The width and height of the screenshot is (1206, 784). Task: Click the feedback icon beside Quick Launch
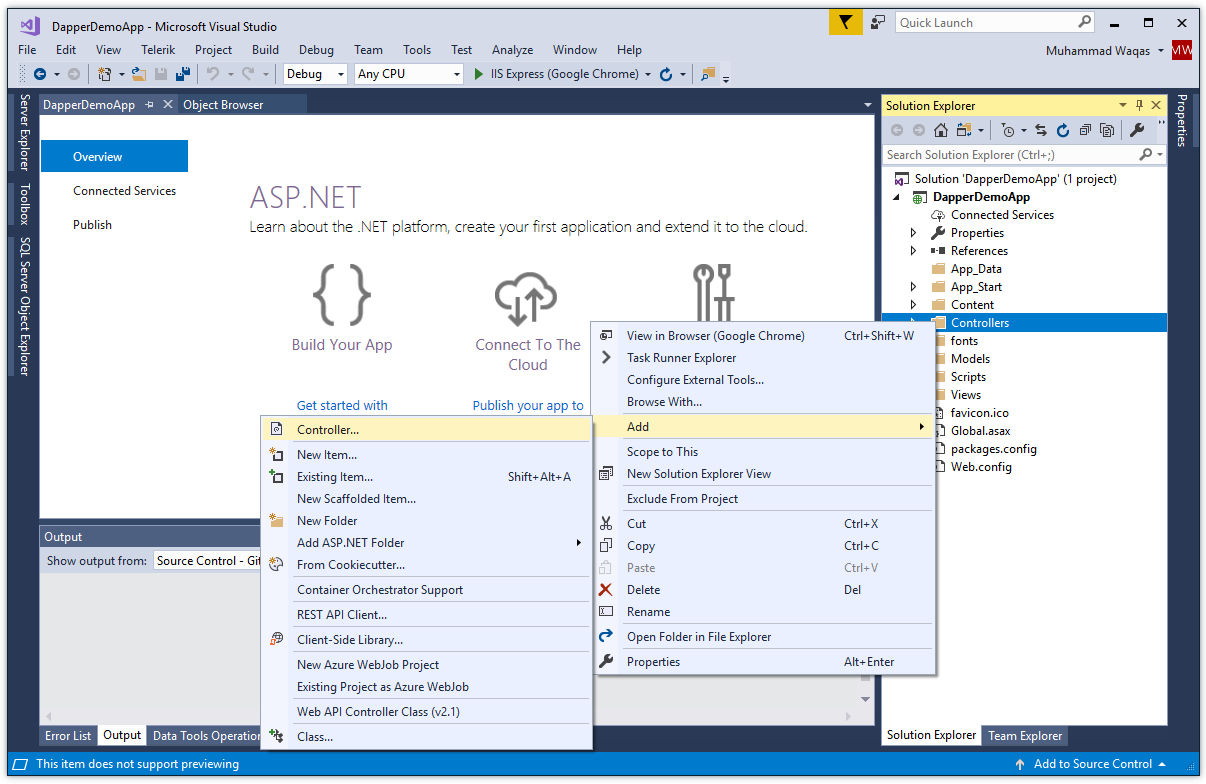click(x=878, y=22)
